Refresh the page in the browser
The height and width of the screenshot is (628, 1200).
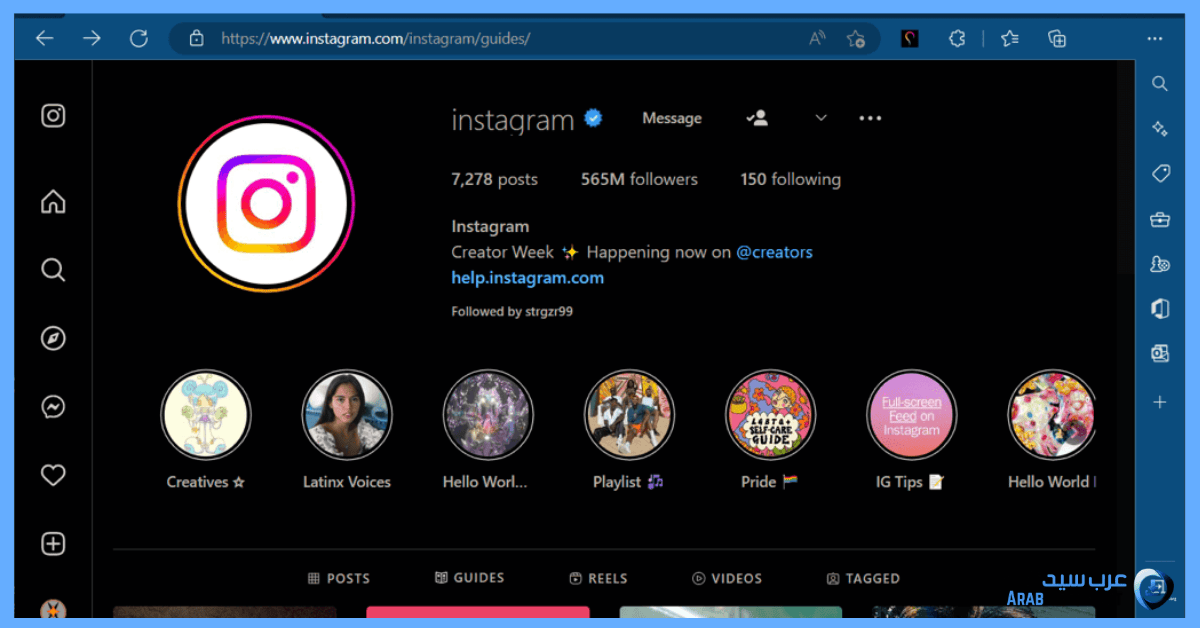(x=139, y=39)
